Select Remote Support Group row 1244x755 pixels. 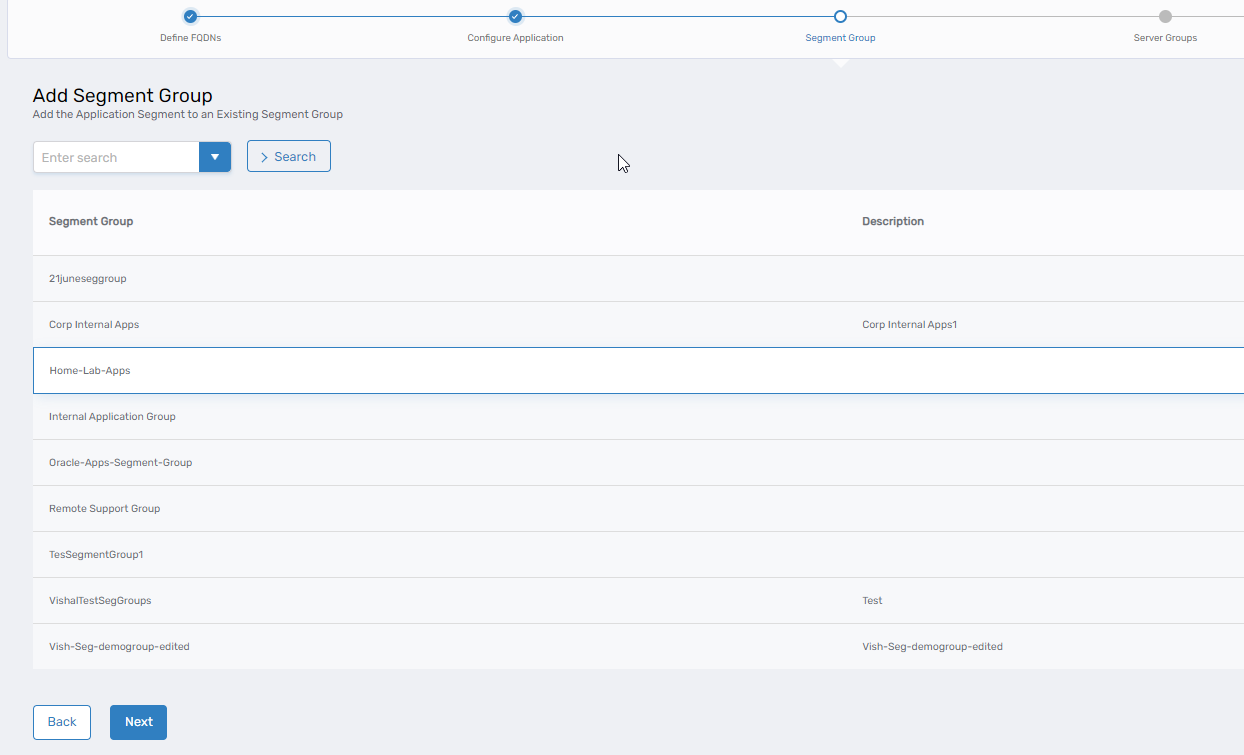click(x=104, y=509)
